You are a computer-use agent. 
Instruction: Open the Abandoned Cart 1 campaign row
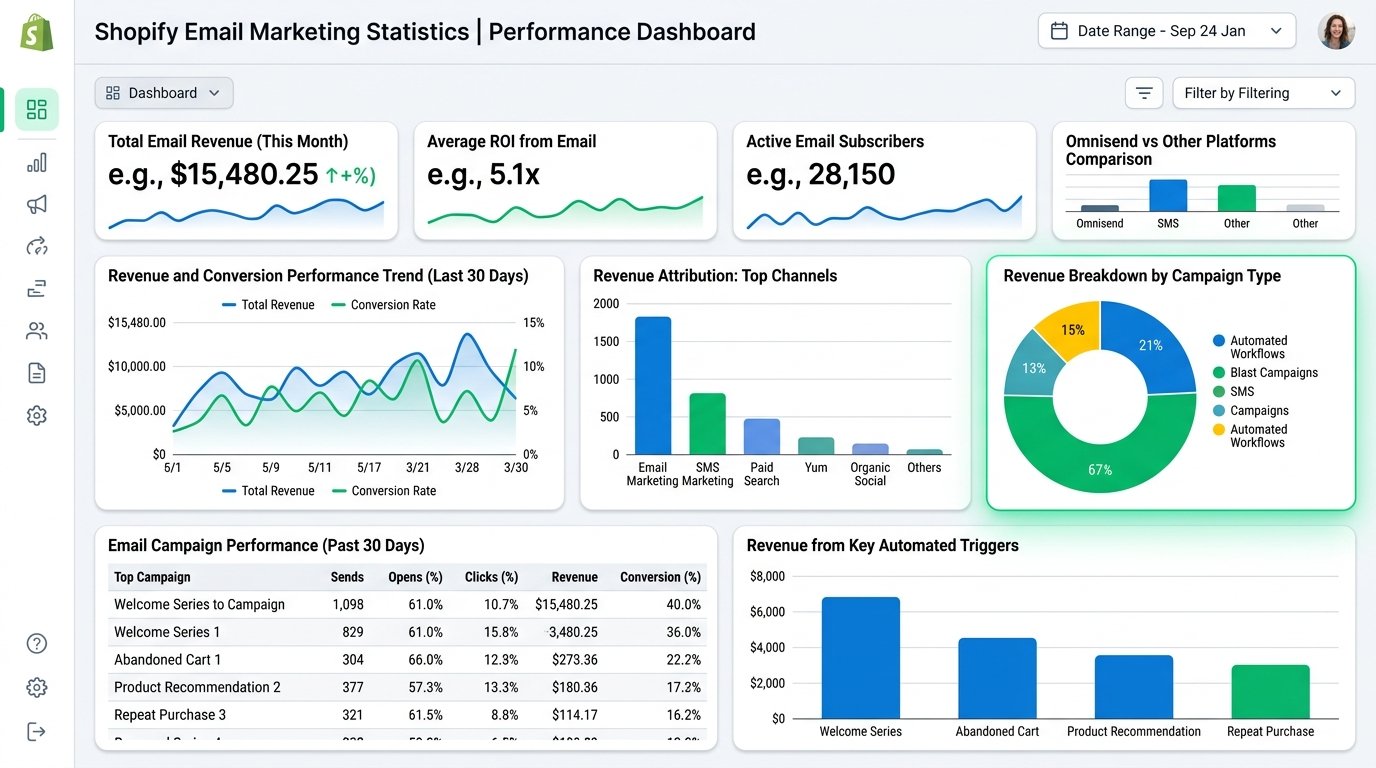click(x=407, y=659)
